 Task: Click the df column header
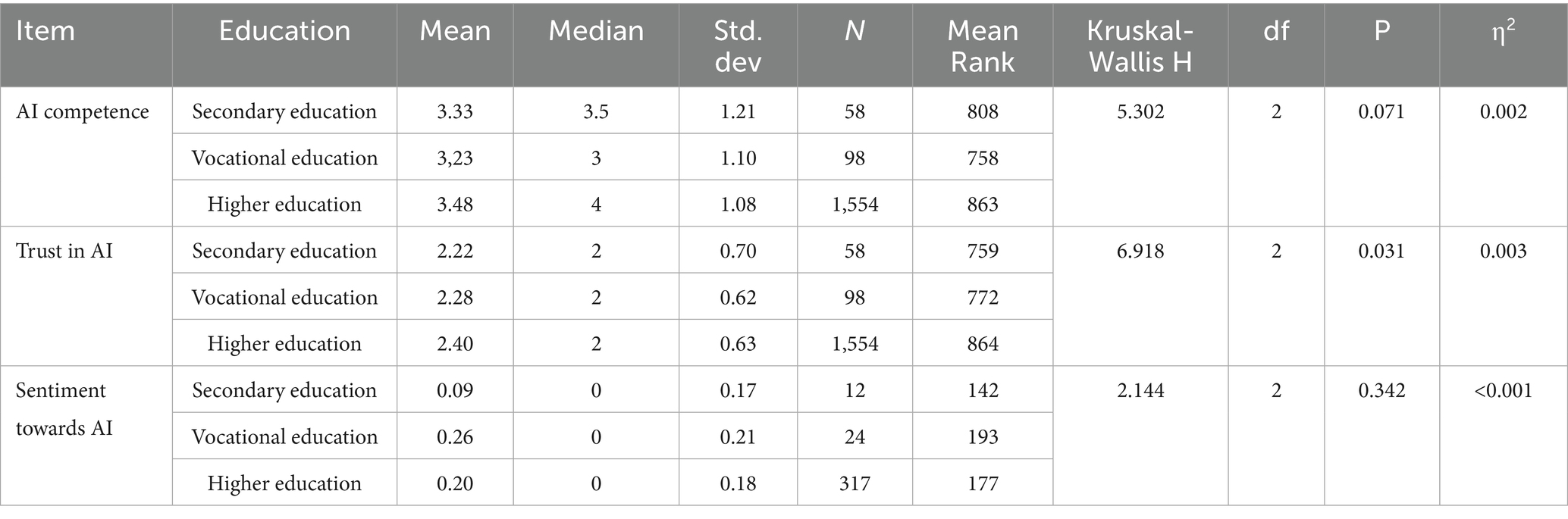[x=1276, y=31]
